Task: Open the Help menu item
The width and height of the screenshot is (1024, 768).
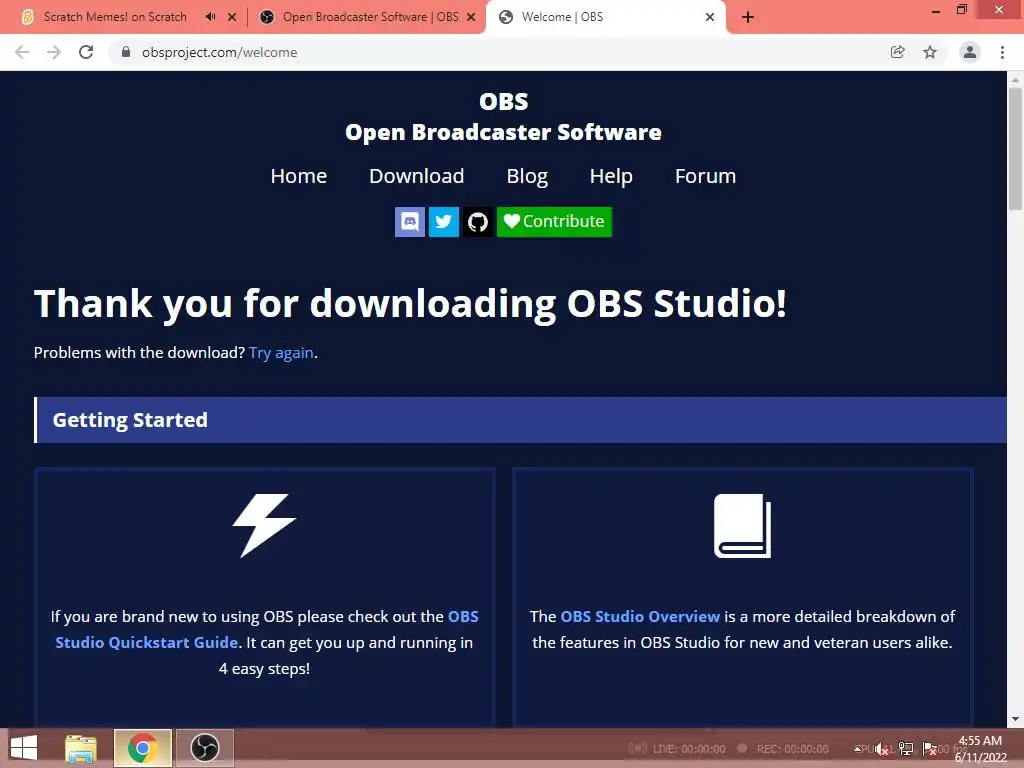Action: point(611,176)
